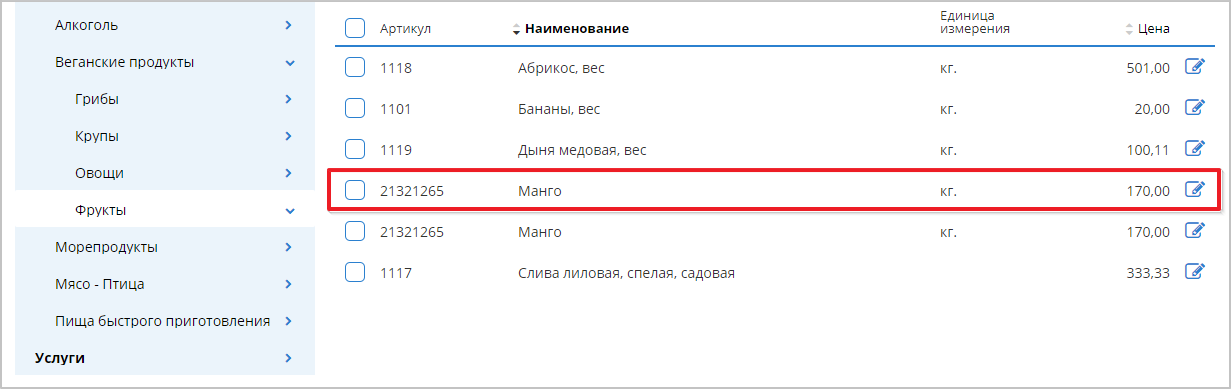This screenshot has height=389, width=1231.
Task: Select checkbox for article 1117
Action: [355, 272]
